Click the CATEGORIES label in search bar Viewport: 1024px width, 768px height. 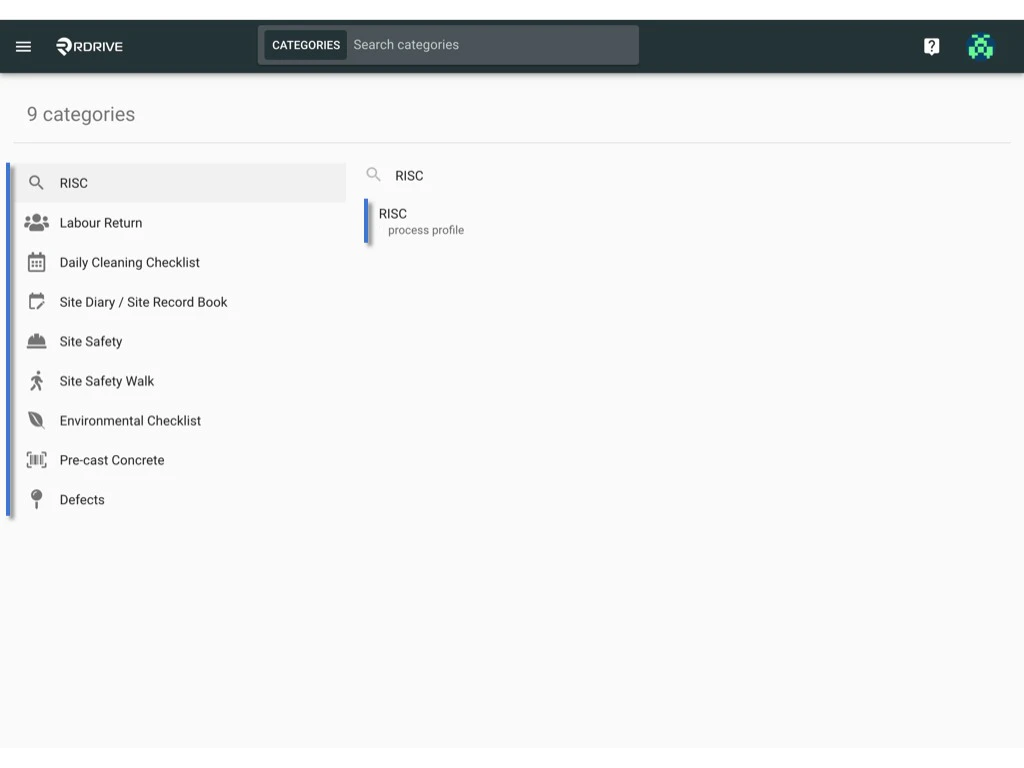(x=305, y=44)
